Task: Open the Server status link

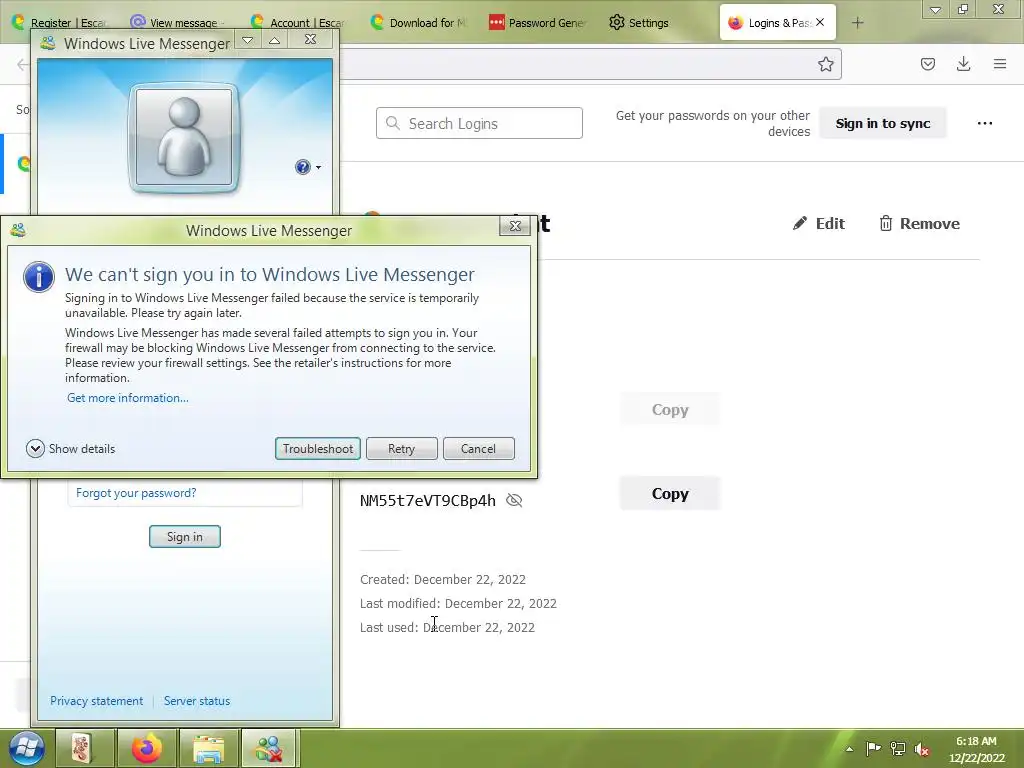Action: tap(197, 701)
